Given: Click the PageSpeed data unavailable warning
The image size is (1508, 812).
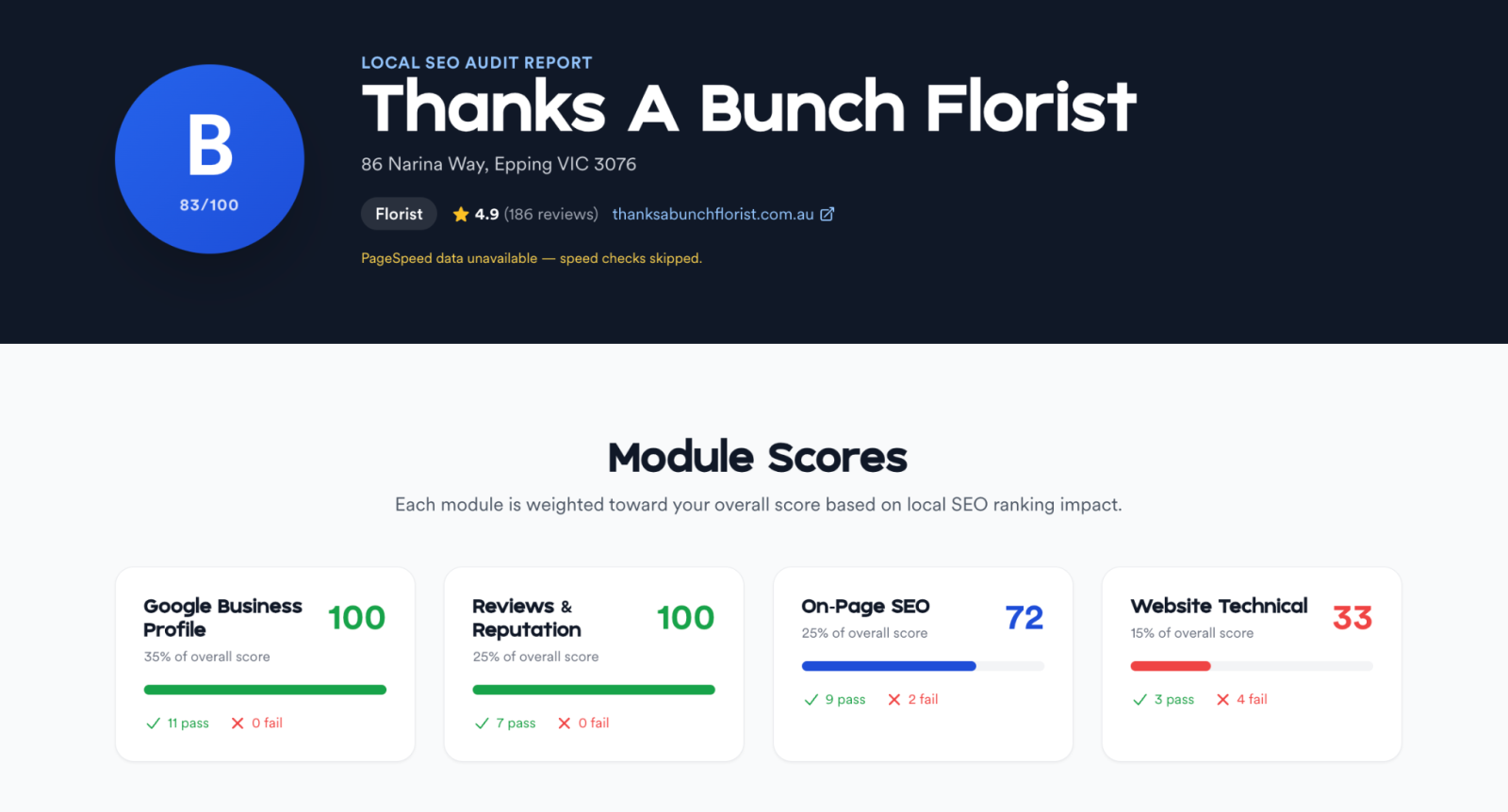Looking at the screenshot, I should point(532,258).
